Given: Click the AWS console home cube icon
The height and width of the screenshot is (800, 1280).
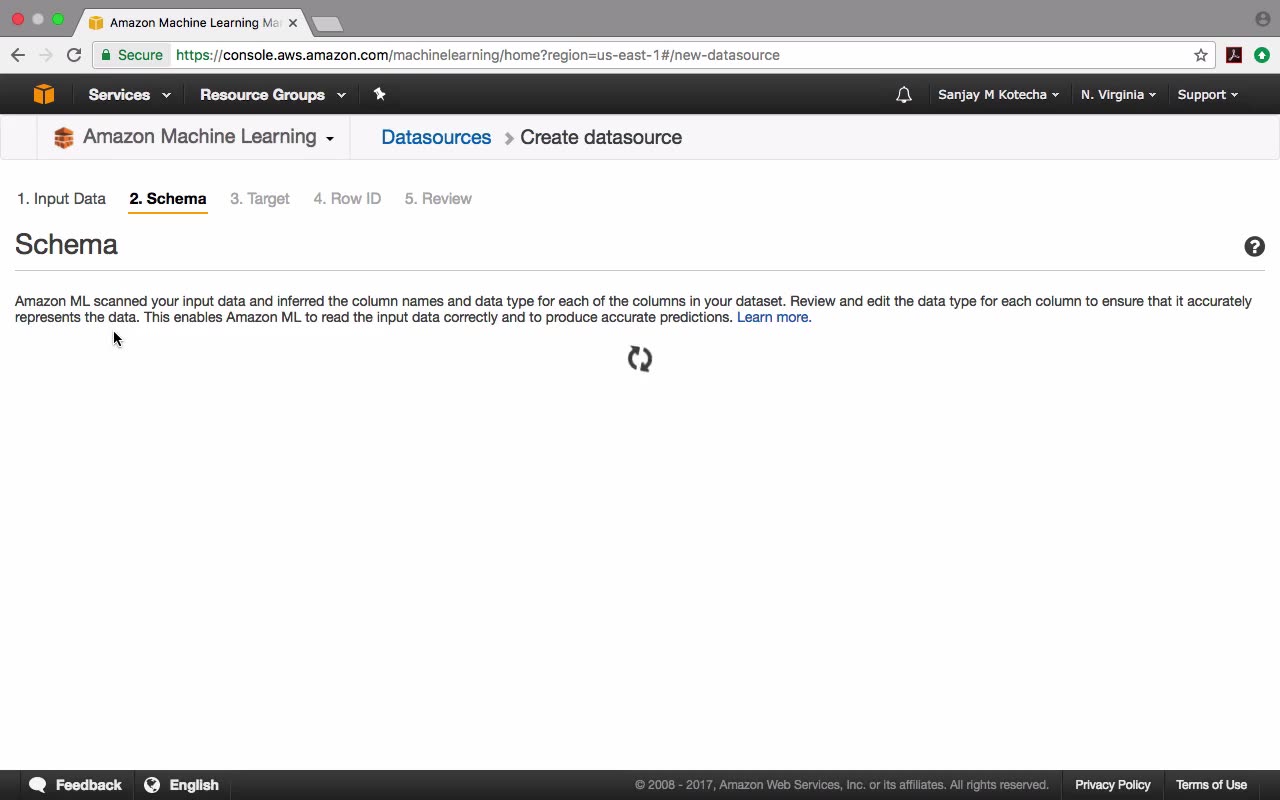Looking at the screenshot, I should click(x=44, y=94).
